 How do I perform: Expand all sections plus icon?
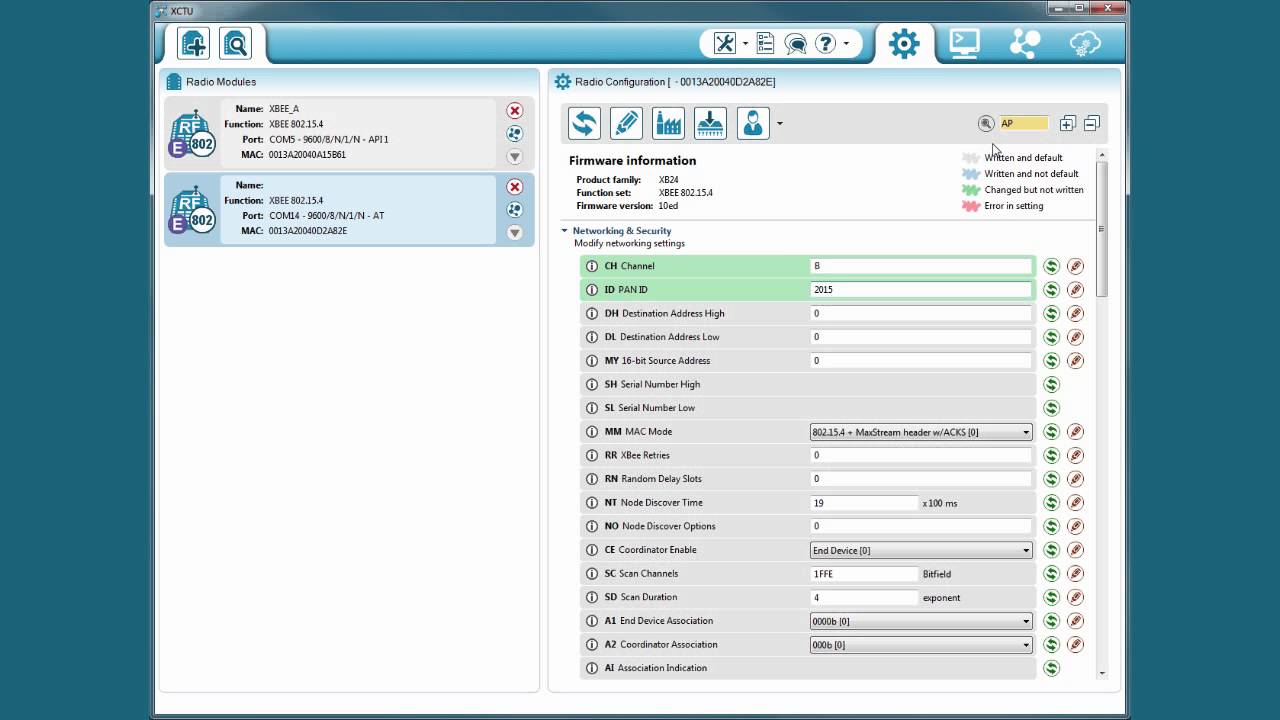(x=1067, y=123)
